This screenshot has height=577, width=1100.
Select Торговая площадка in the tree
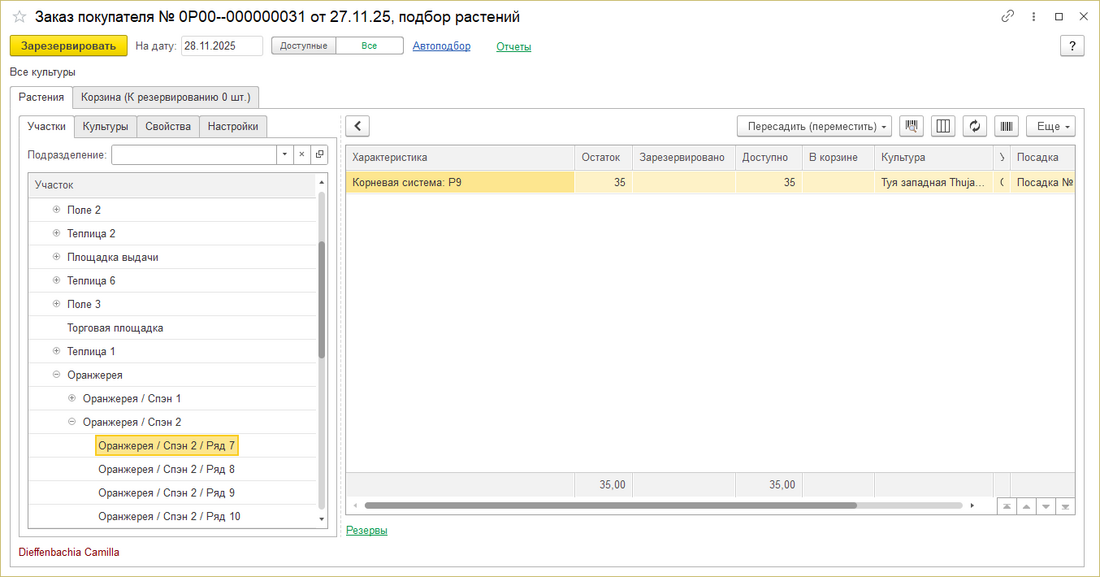coord(115,328)
